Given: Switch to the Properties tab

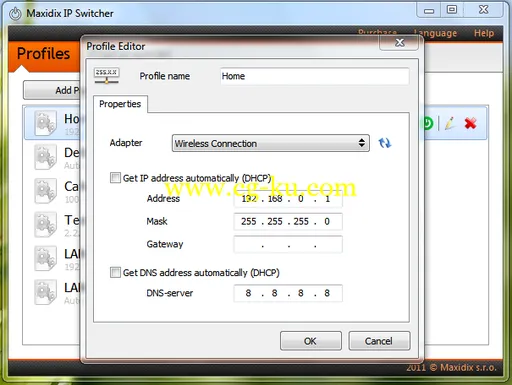Looking at the screenshot, I should [x=120, y=104].
